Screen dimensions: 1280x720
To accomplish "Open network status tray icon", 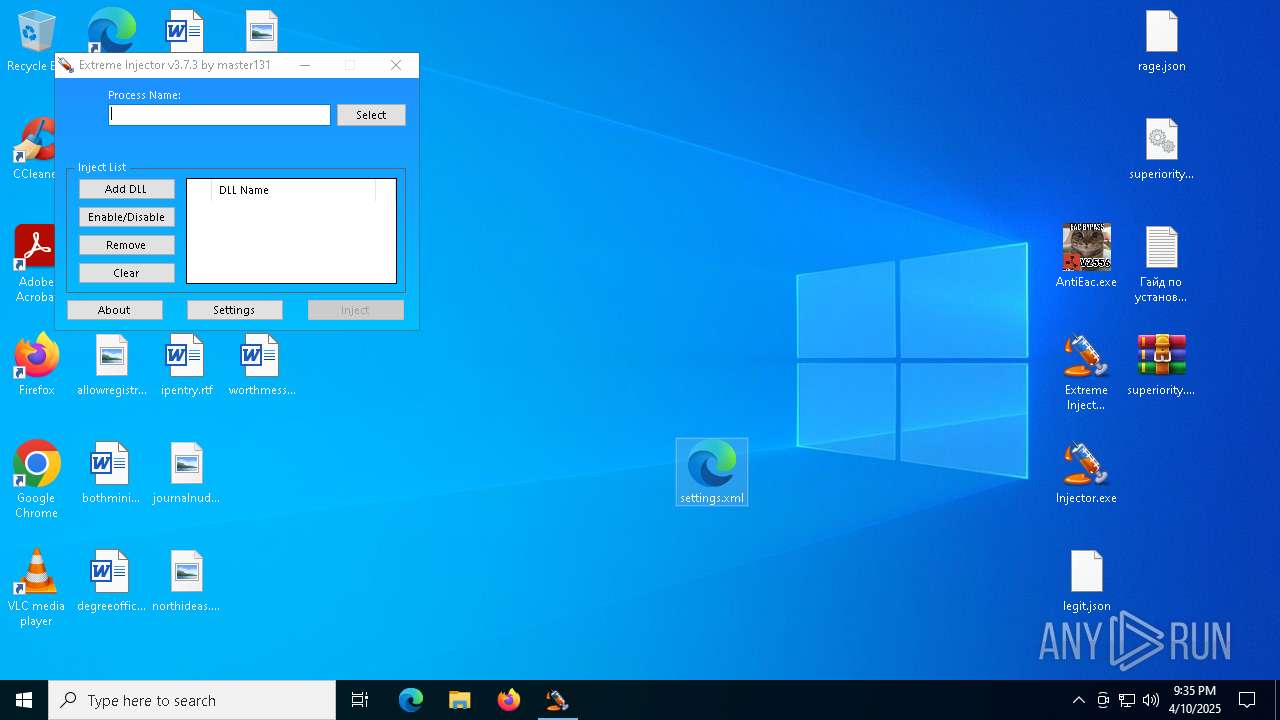I will [x=1127, y=700].
